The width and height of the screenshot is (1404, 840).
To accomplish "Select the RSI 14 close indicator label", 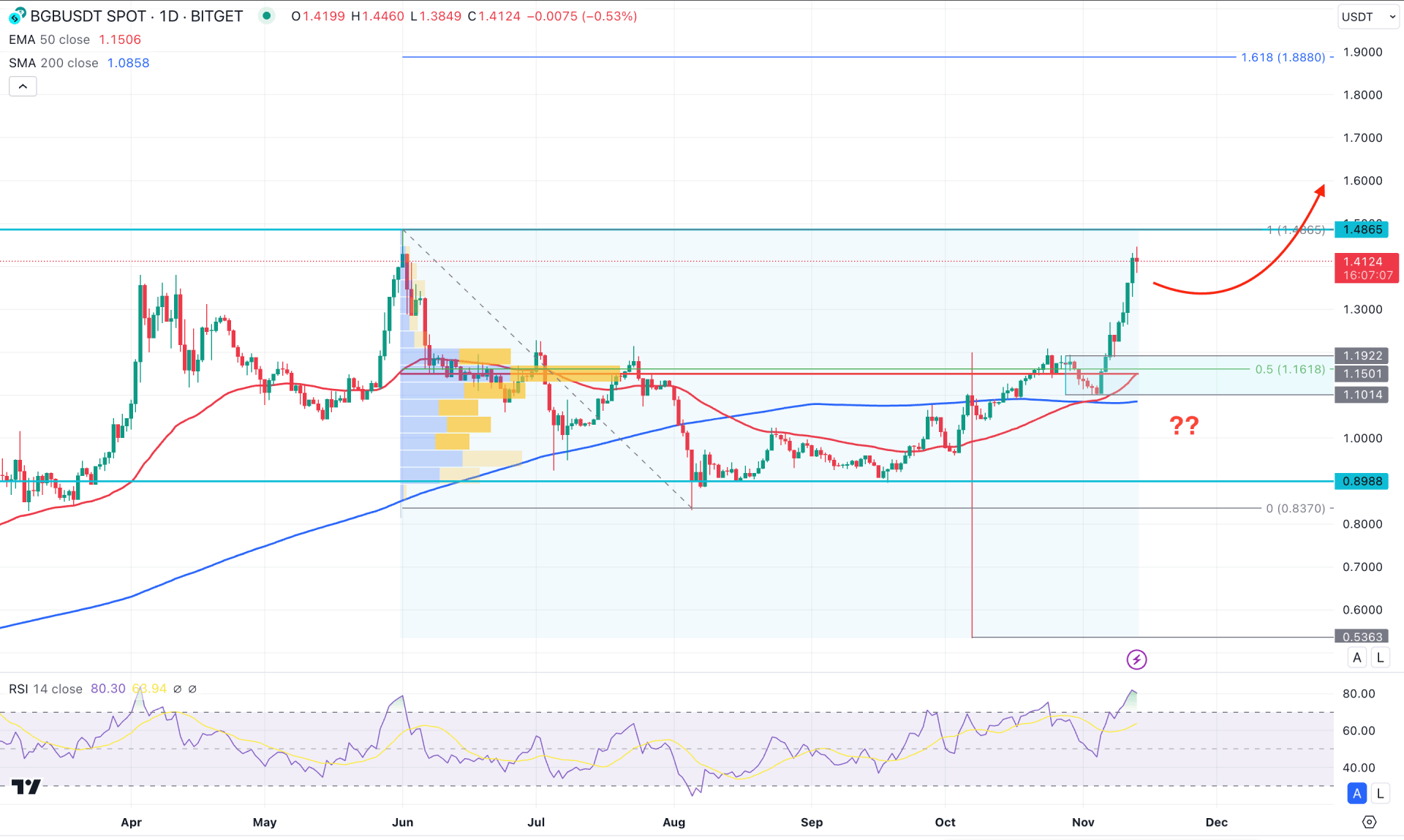I will pyautogui.click(x=45, y=689).
